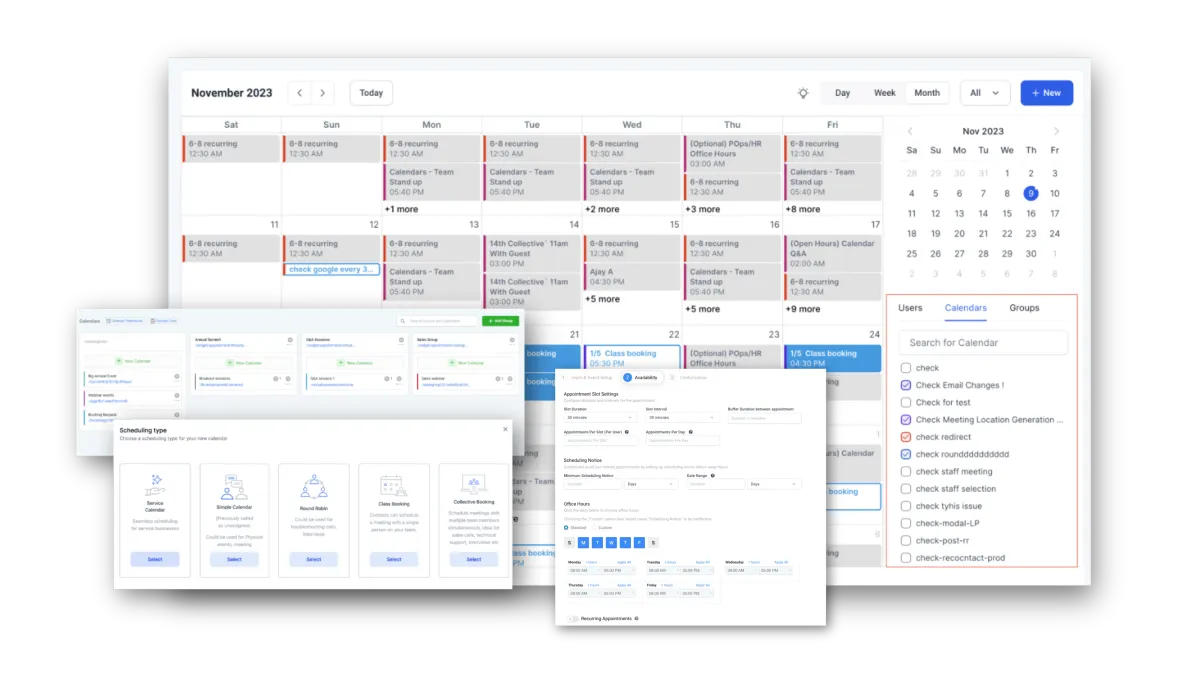
Task: Uncheck 'Check Meeting Location Generation' calendar
Action: point(906,420)
